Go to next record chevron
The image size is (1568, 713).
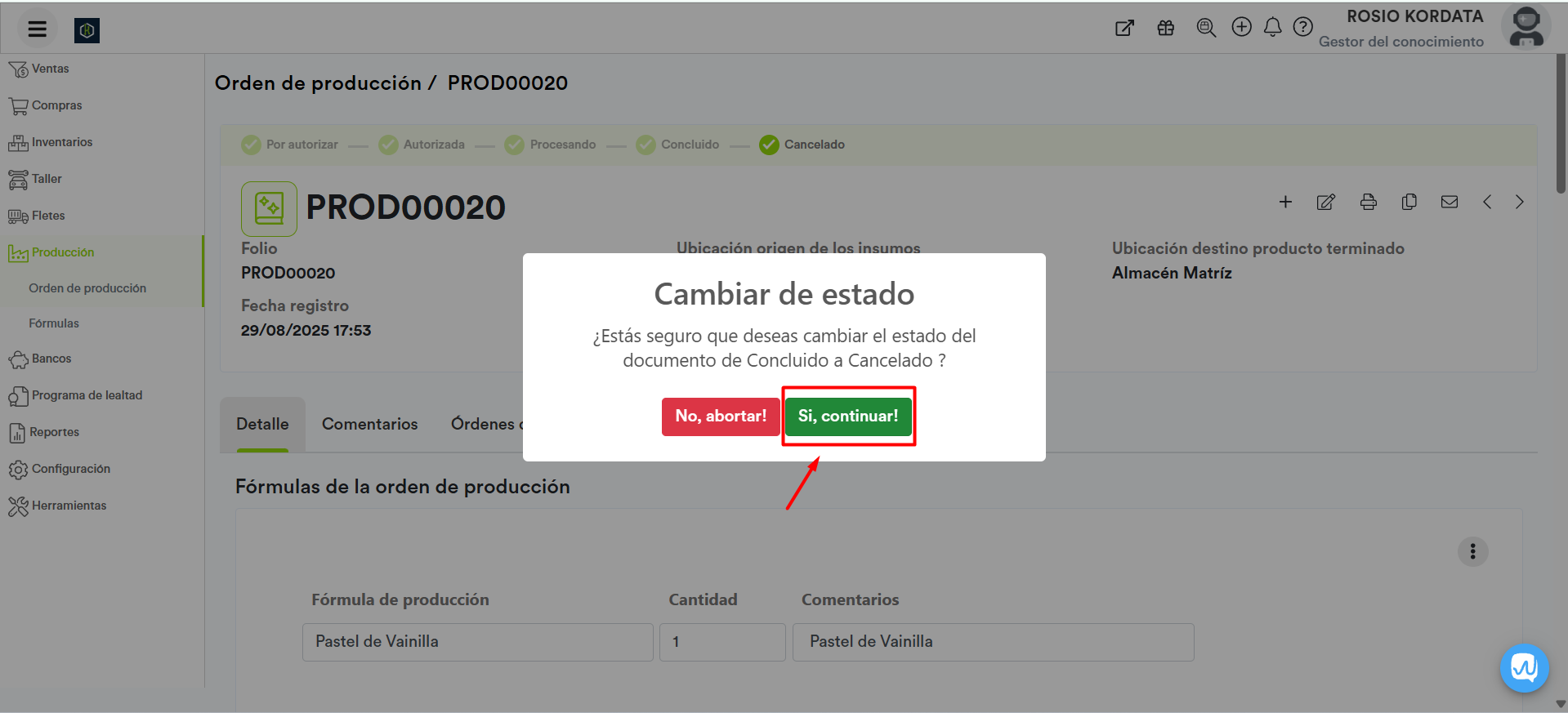pos(1519,203)
